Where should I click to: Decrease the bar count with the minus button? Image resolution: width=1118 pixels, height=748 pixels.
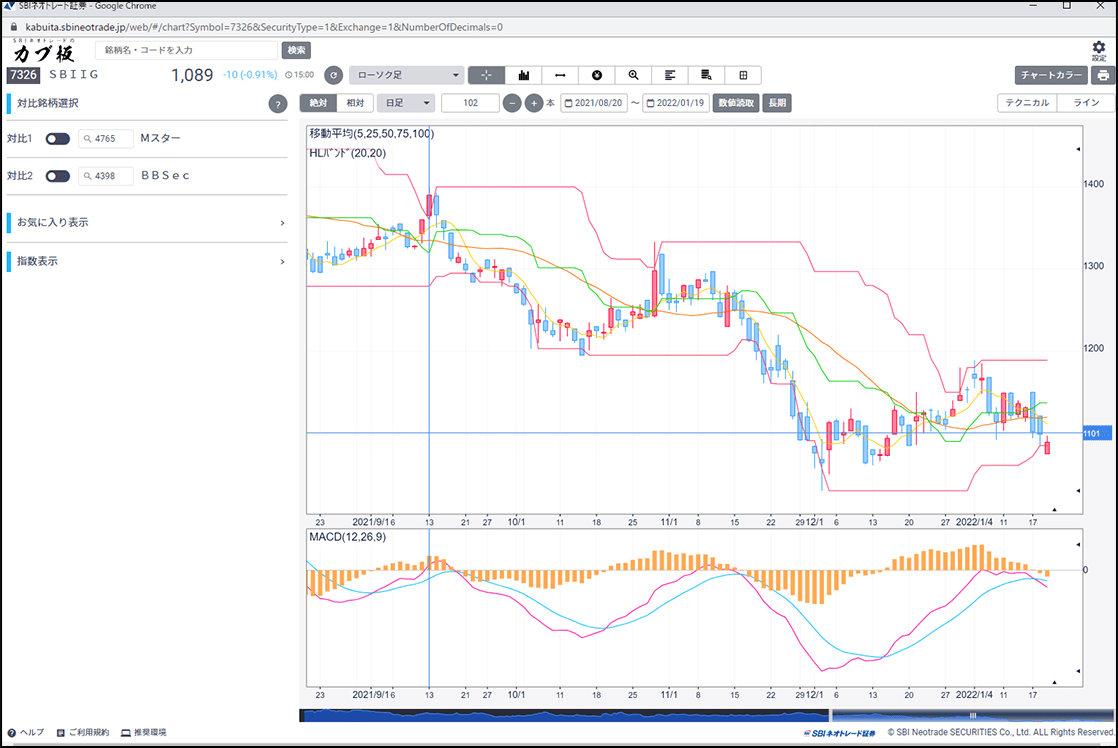point(512,103)
